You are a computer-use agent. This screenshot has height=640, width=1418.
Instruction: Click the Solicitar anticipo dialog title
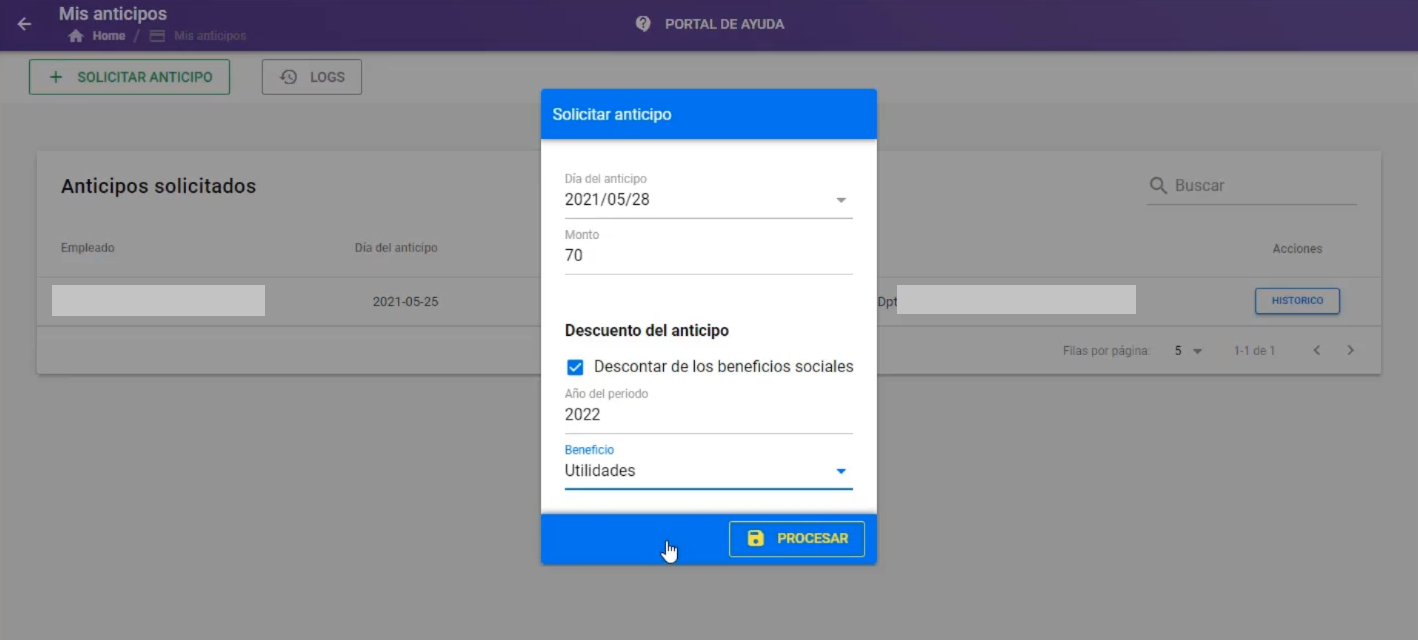[x=612, y=115]
